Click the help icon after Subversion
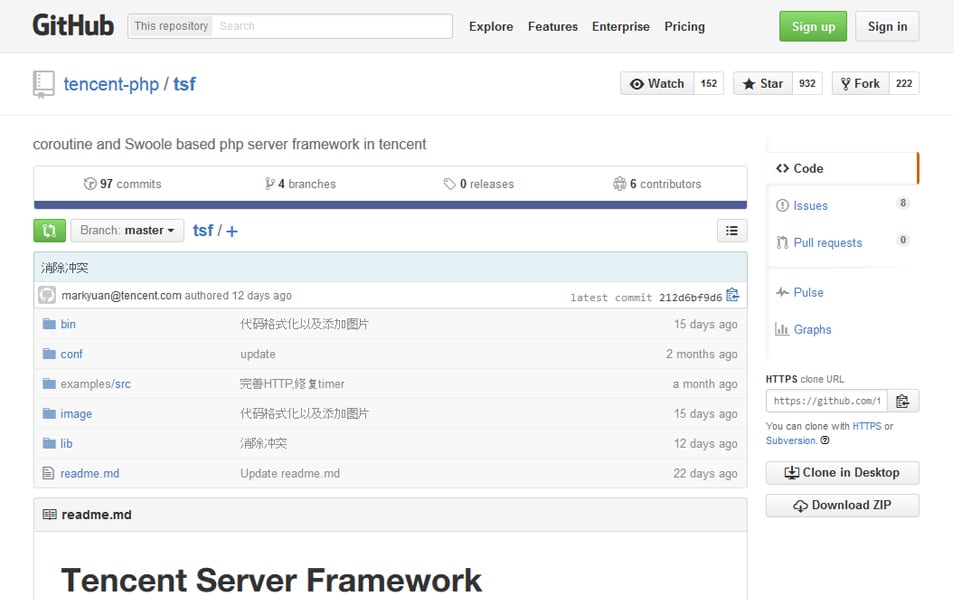The width and height of the screenshot is (954, 600). pos(825,441)
